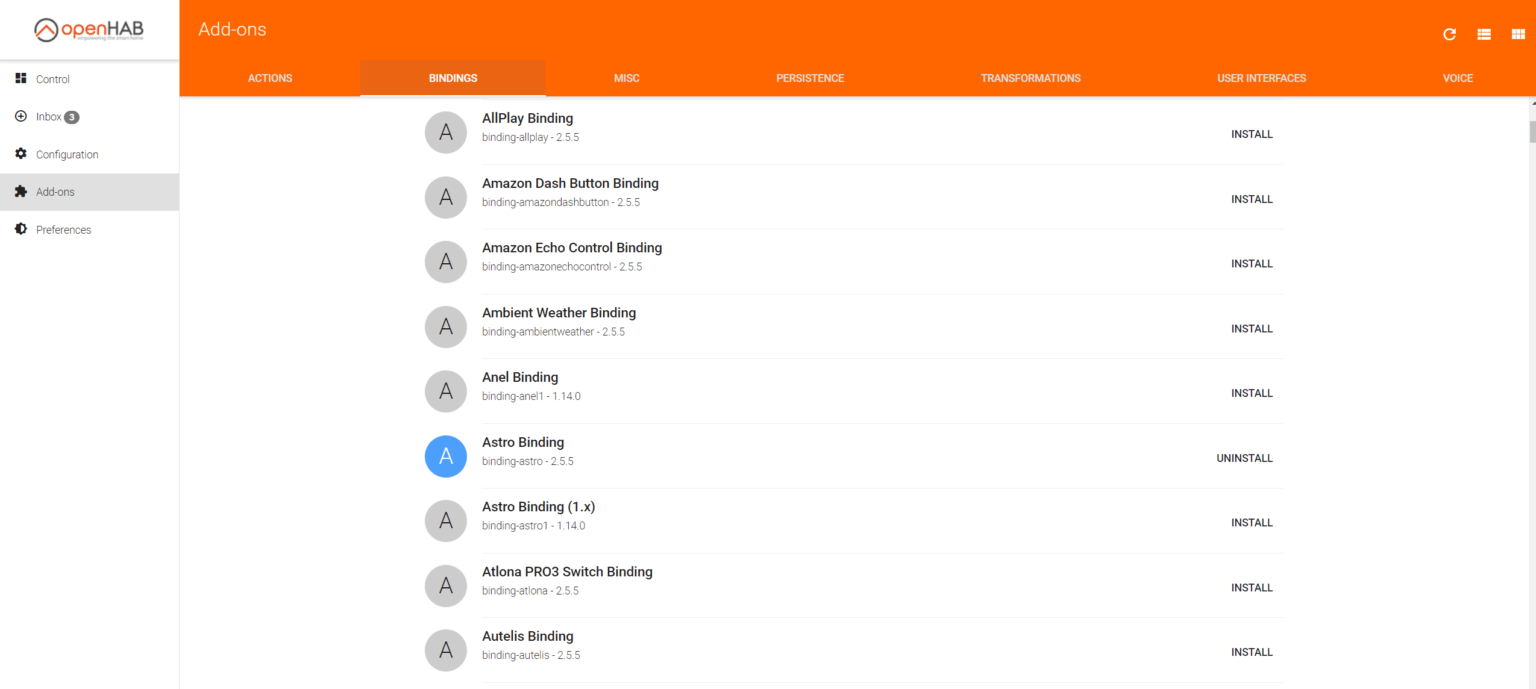
Task: Open the TRANSFORMATIONS tab
Action: (x=1030, y=77)
